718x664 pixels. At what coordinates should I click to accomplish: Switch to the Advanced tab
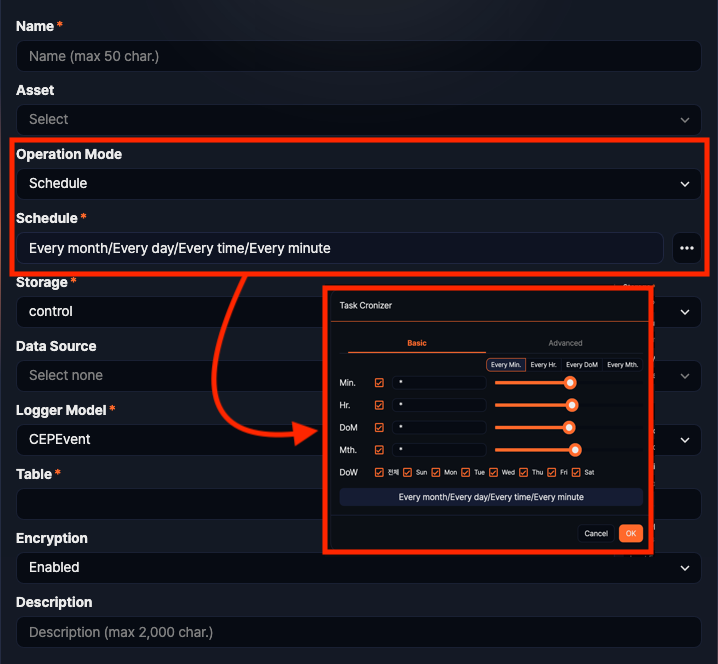coord(565,343)
